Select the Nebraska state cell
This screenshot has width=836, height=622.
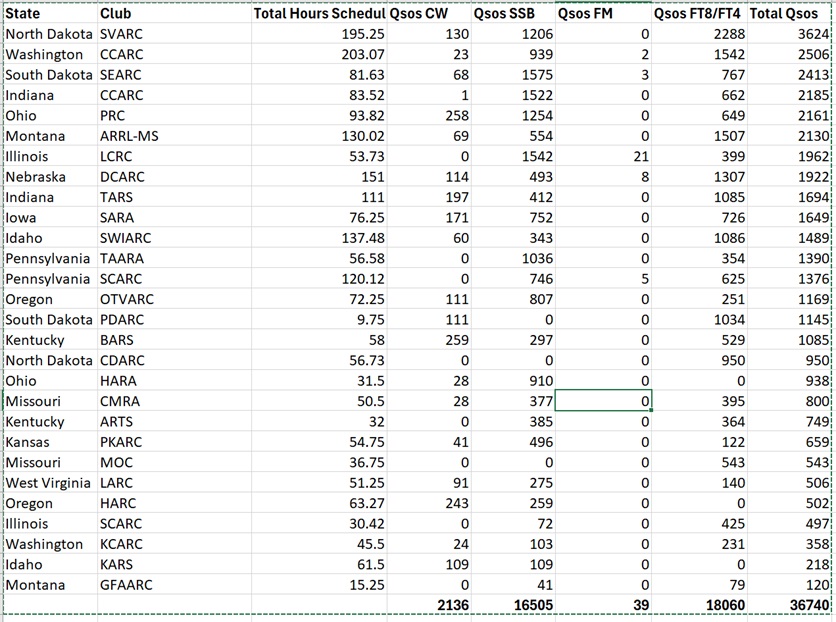point(50,177)
